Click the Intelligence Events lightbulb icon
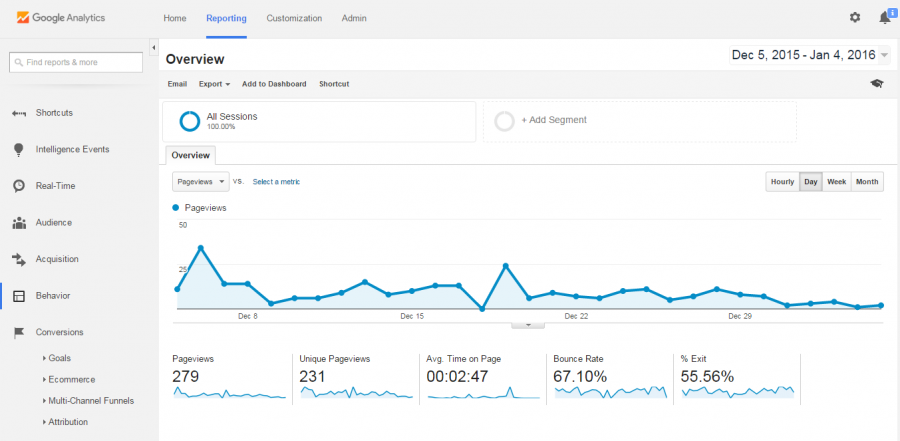Screen dimensions: 900x441 (x=19, y=150)
